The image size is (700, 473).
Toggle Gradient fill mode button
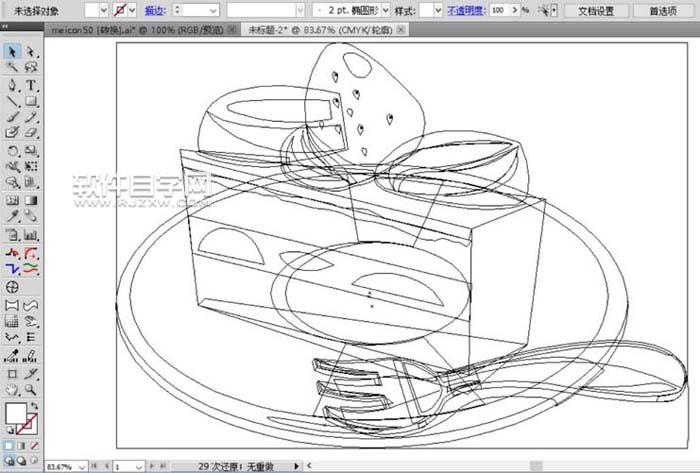pos(21,445)
